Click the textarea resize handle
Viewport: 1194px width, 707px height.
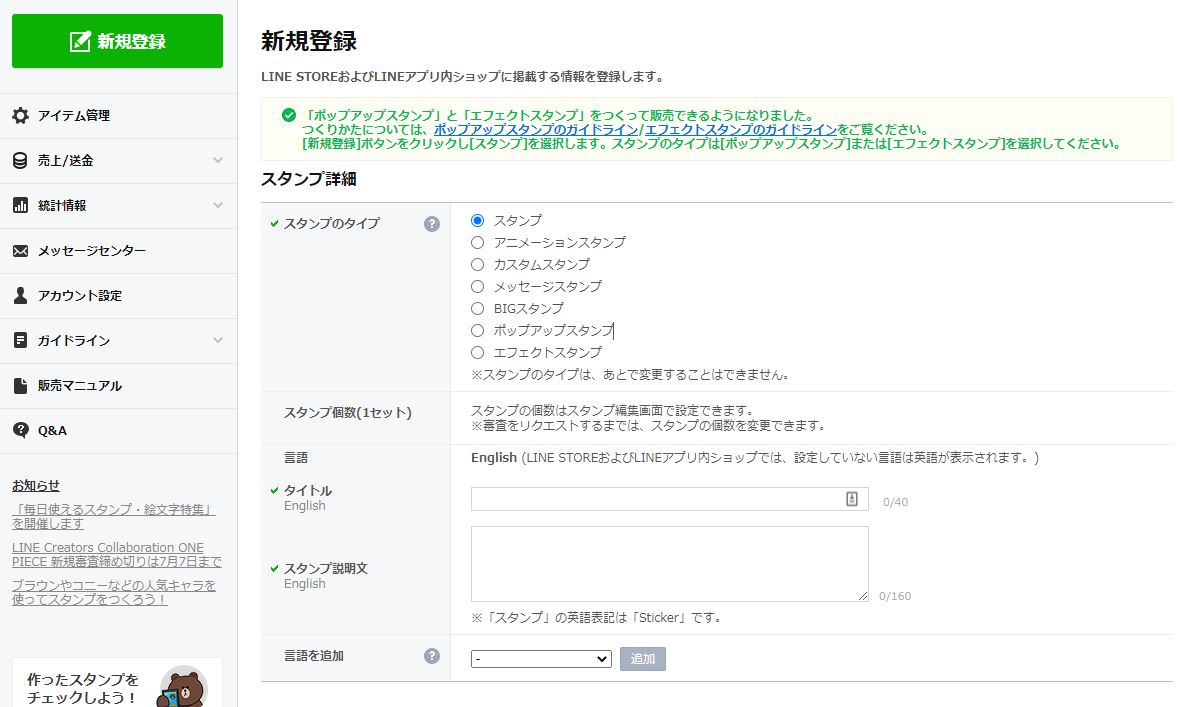(863, 596)
